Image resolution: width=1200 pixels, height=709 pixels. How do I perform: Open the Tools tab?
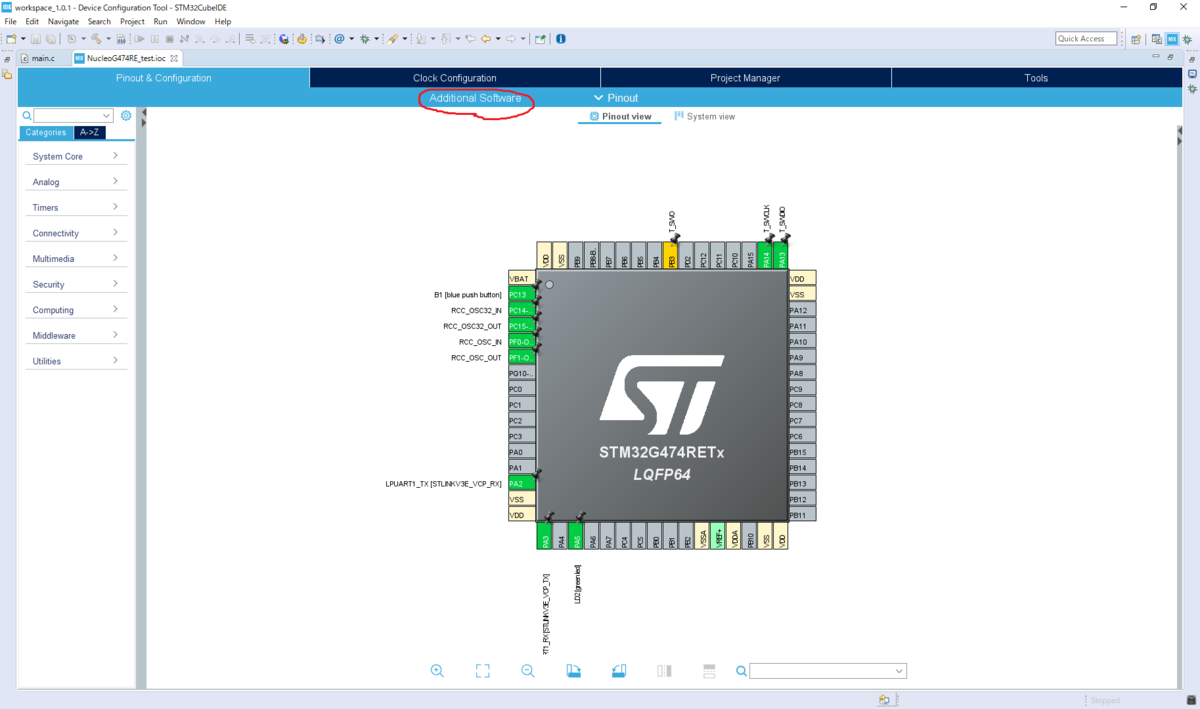pyautogui.click(x=1036, y=78)
